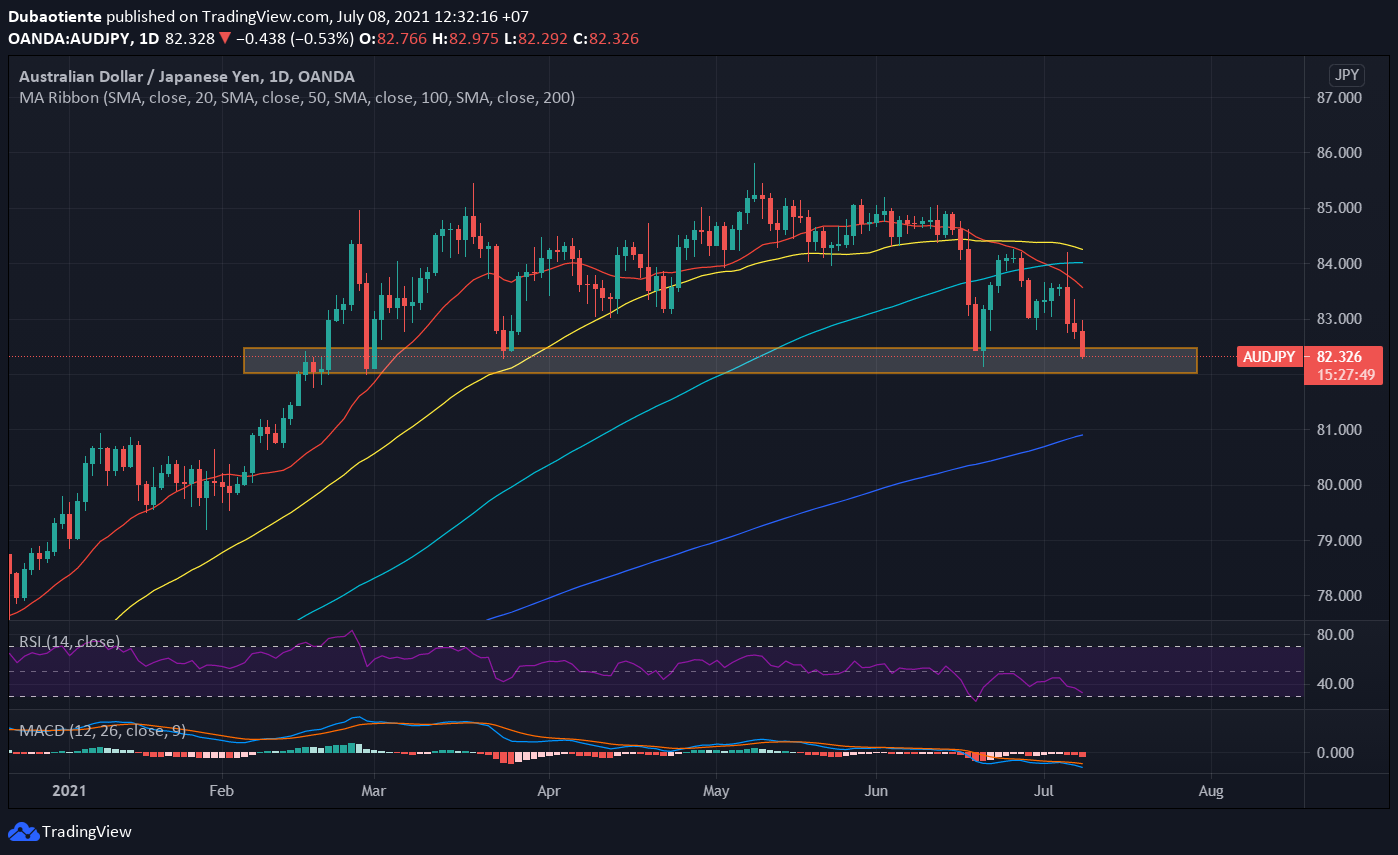The height and width of the screenshot is (855, 1398).
Task: Click the RSI 80.00 scale label
Action: pyautogui.click(x=1336, y=635)
